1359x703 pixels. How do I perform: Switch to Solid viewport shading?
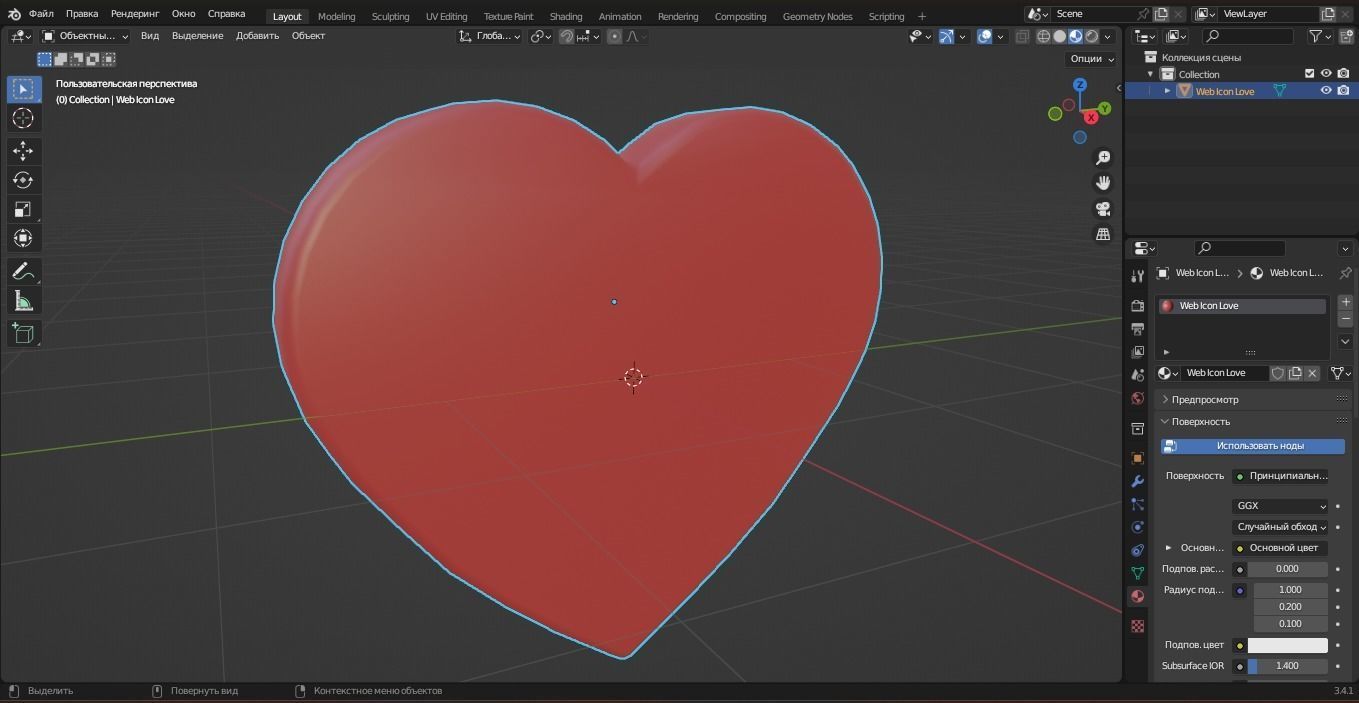pos(1060,36)
